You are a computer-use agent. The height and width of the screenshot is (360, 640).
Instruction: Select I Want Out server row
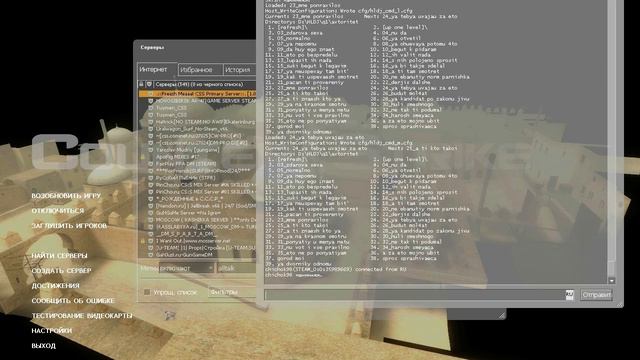[x=198, y=241]
